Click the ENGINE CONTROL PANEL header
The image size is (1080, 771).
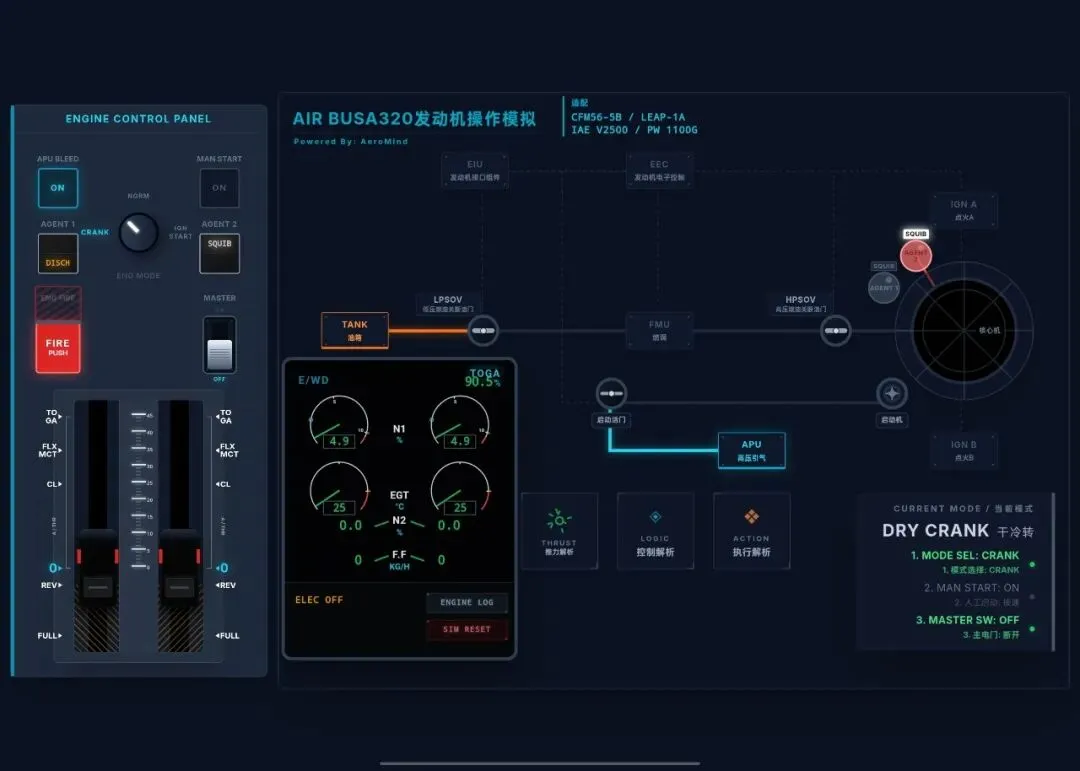click(x=138, y=119)
